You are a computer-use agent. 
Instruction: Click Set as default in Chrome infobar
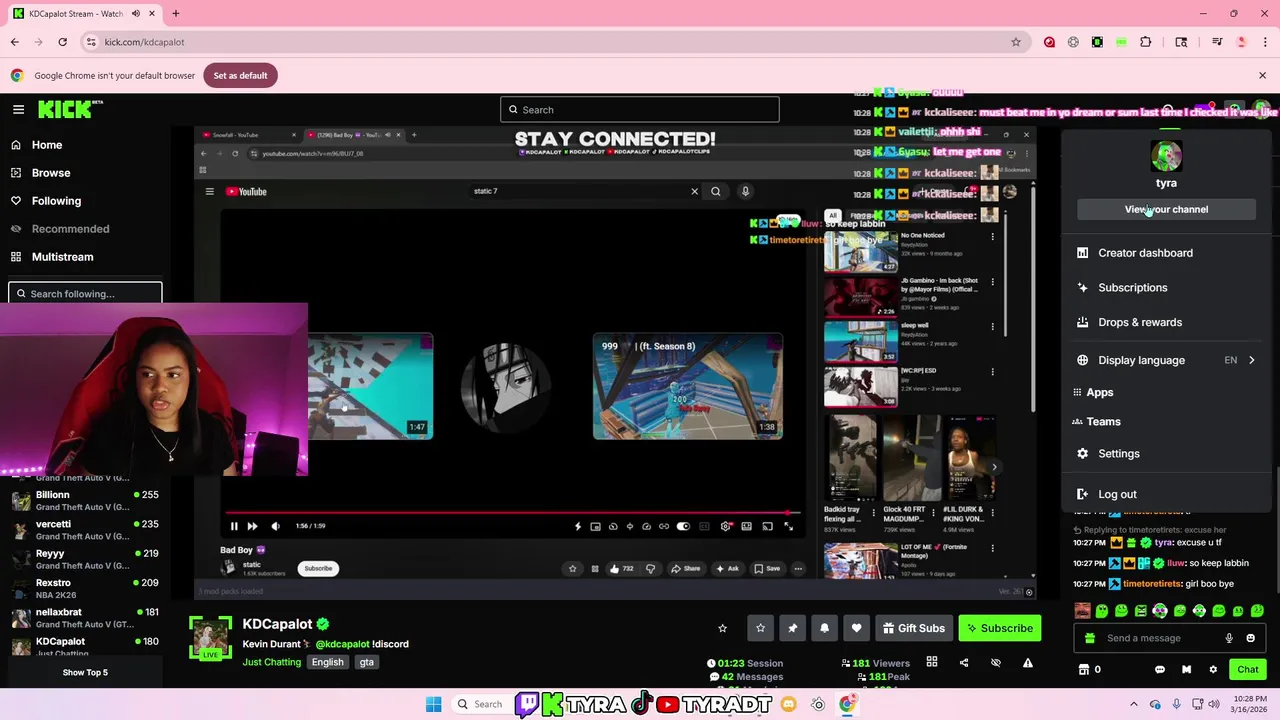pyautogui.click(x=241, y=75)
